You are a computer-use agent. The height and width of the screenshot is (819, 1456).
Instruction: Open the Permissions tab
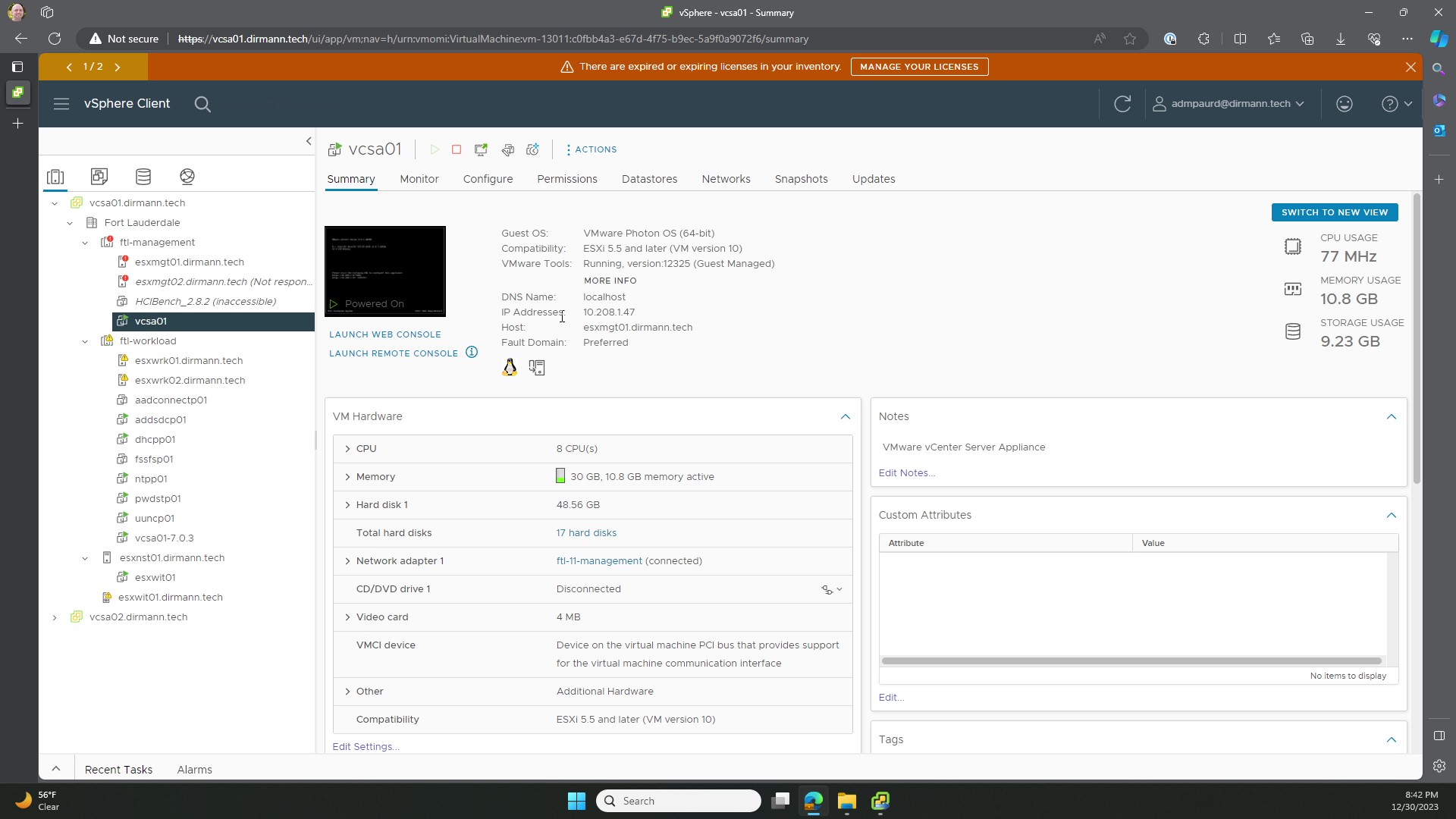[x=567, y=179]
